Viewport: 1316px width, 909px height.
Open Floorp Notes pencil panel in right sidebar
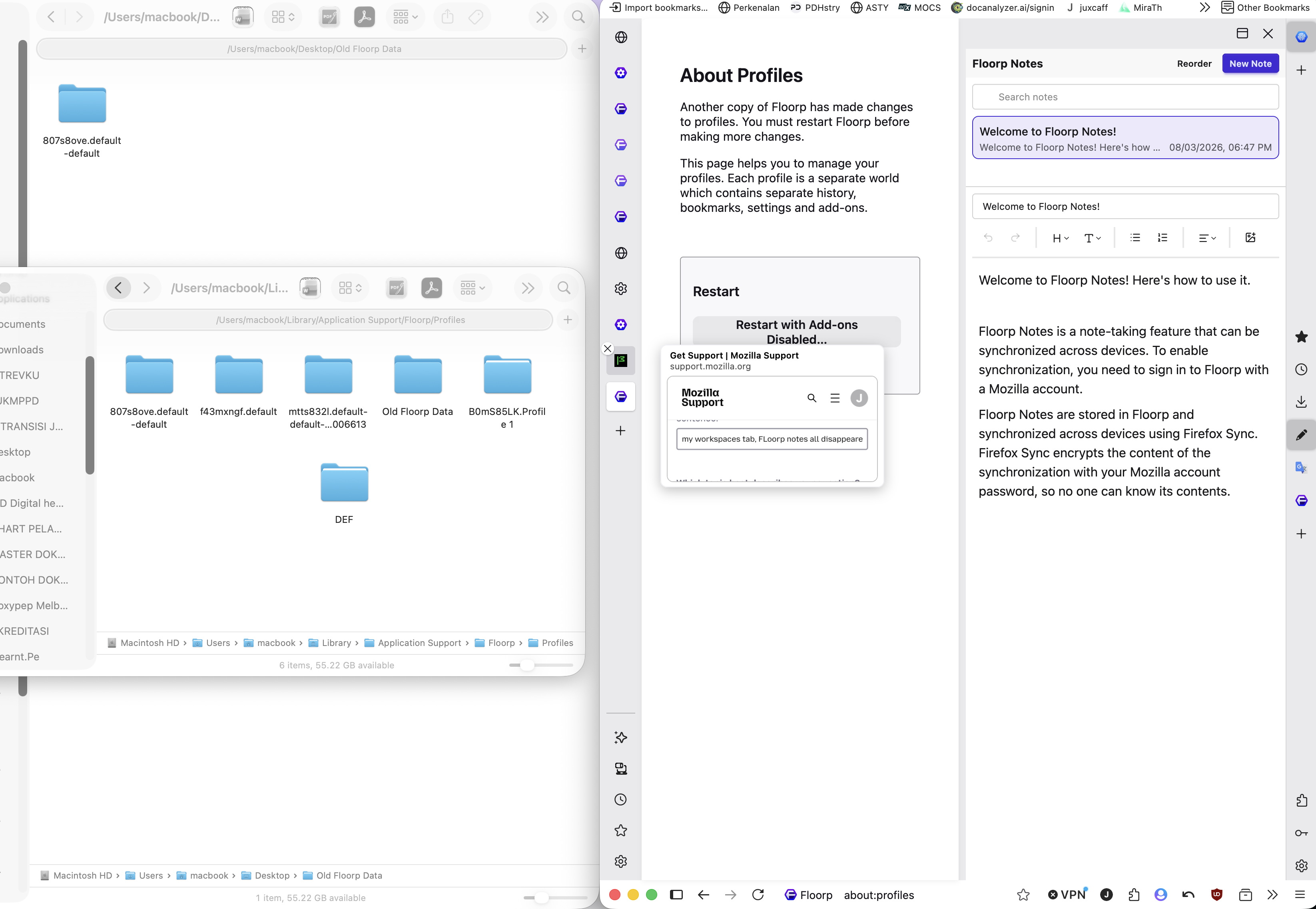[1301, 435]
